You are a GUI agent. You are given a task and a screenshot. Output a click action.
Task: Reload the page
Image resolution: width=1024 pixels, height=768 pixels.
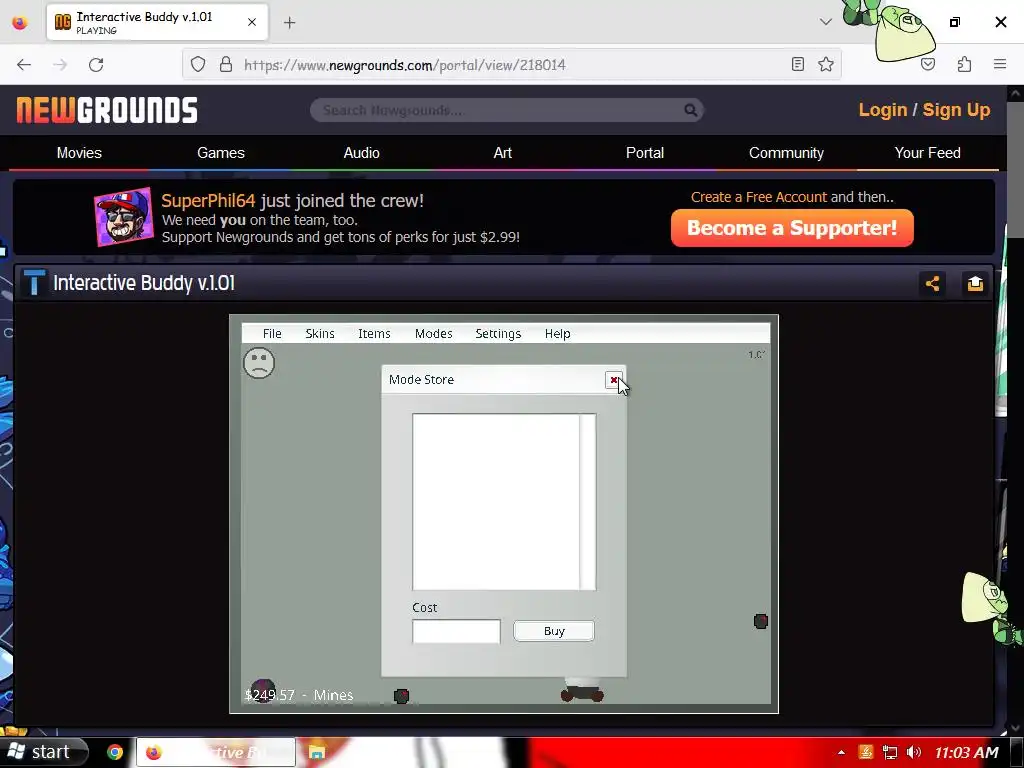(x=96, y=65)
